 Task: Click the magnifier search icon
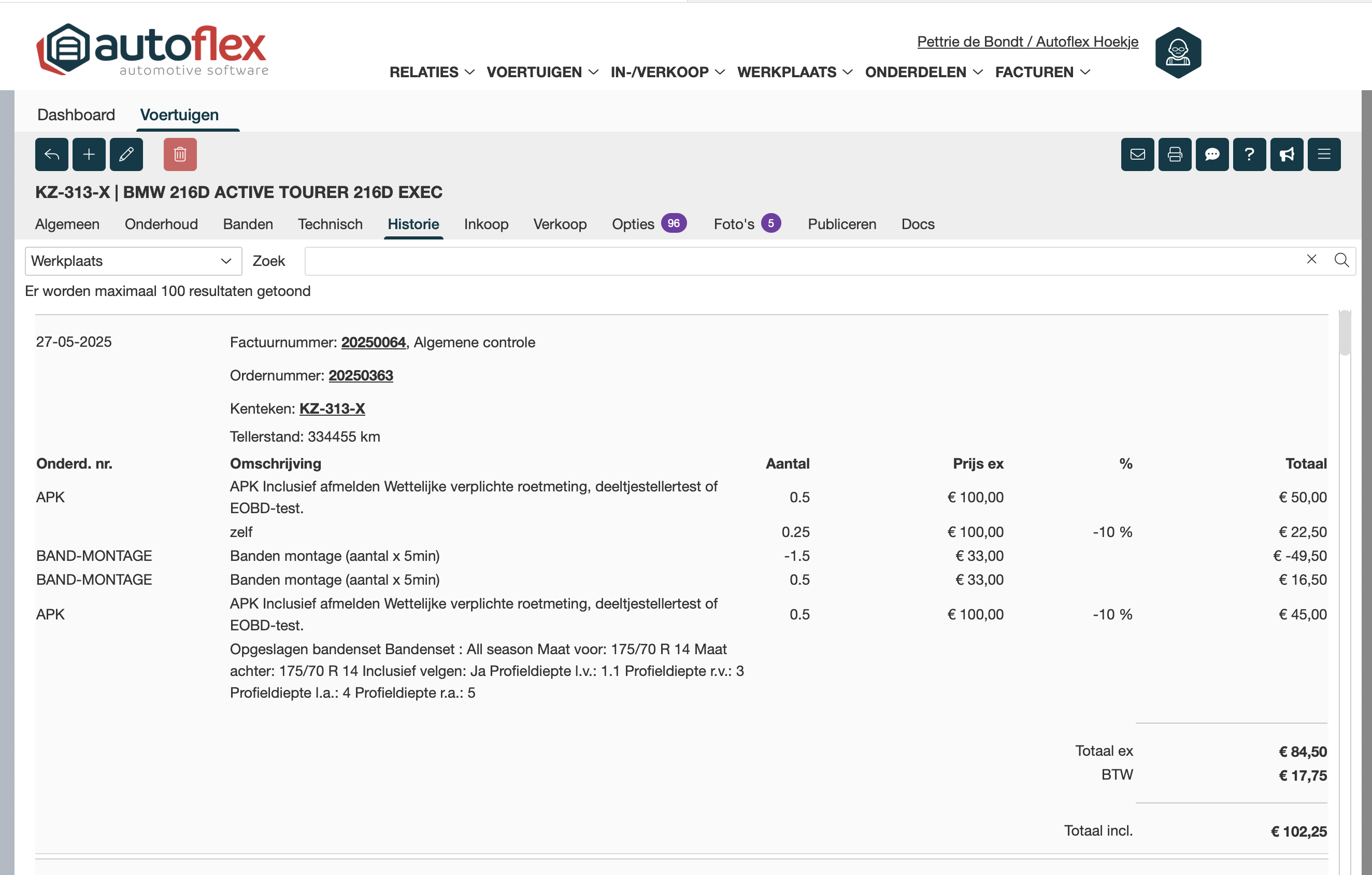click(x=1342, y=260)
